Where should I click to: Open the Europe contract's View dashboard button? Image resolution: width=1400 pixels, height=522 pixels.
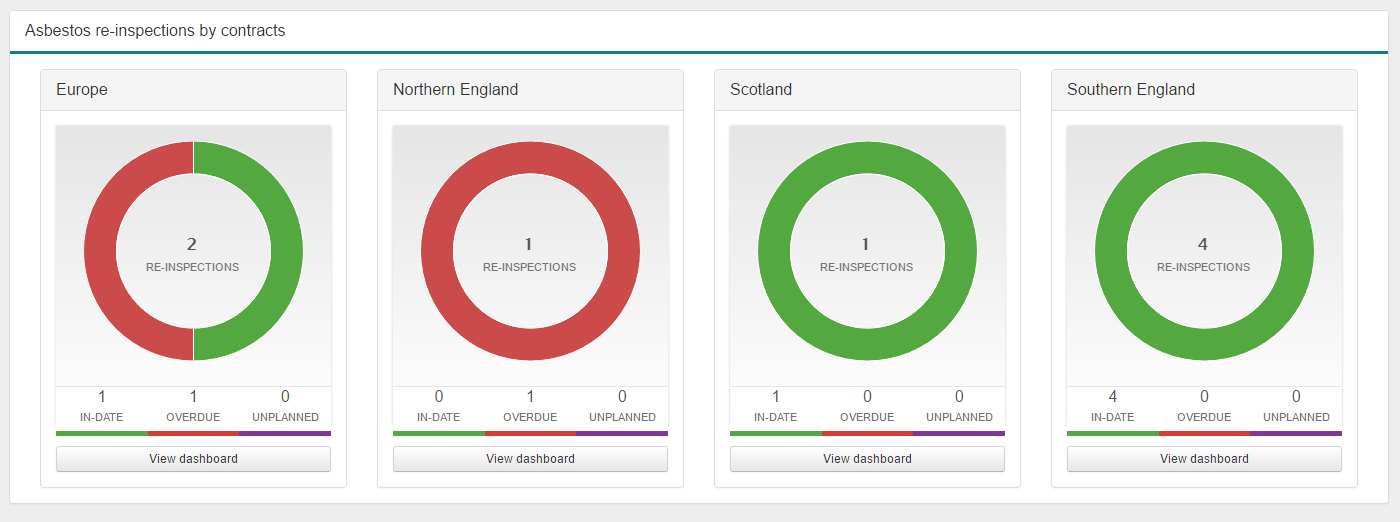click(x=193, y=459)
